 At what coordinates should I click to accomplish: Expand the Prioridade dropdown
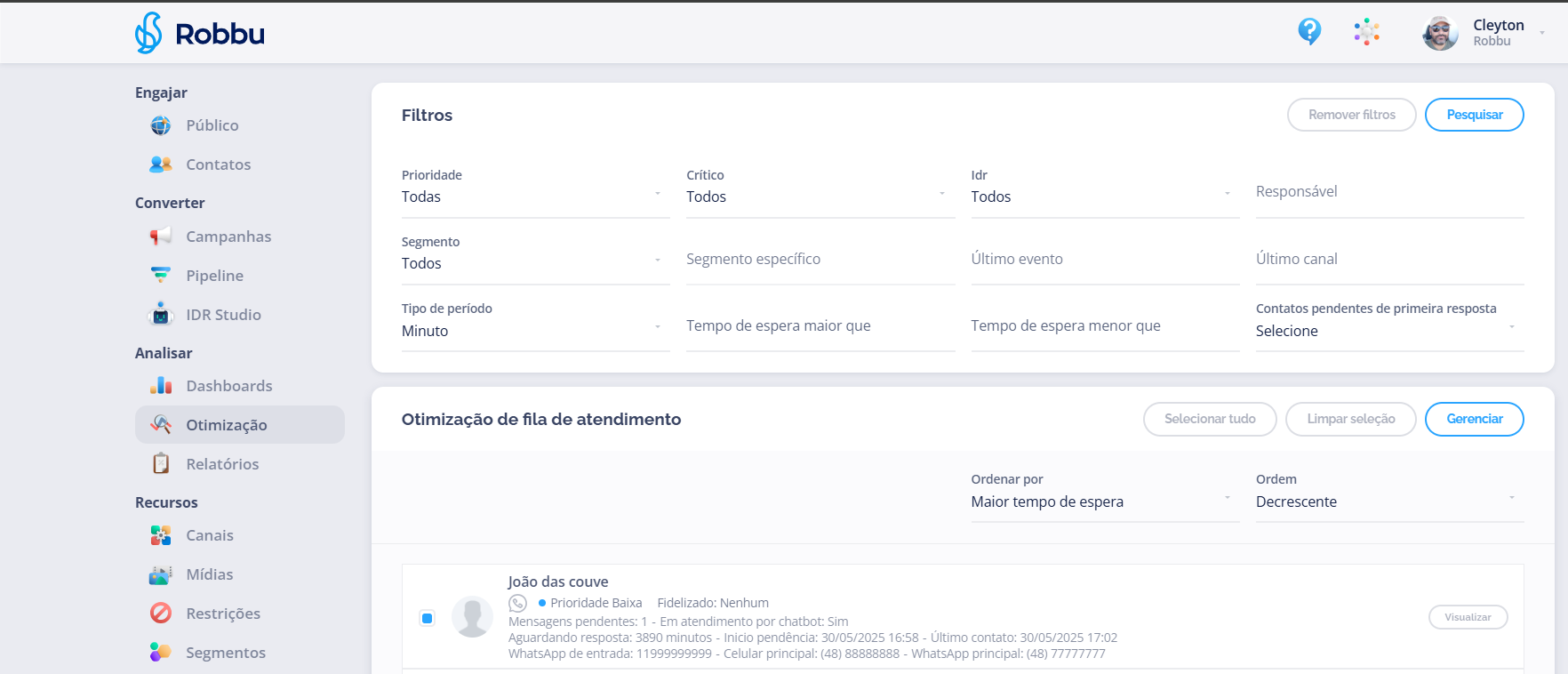534,197
